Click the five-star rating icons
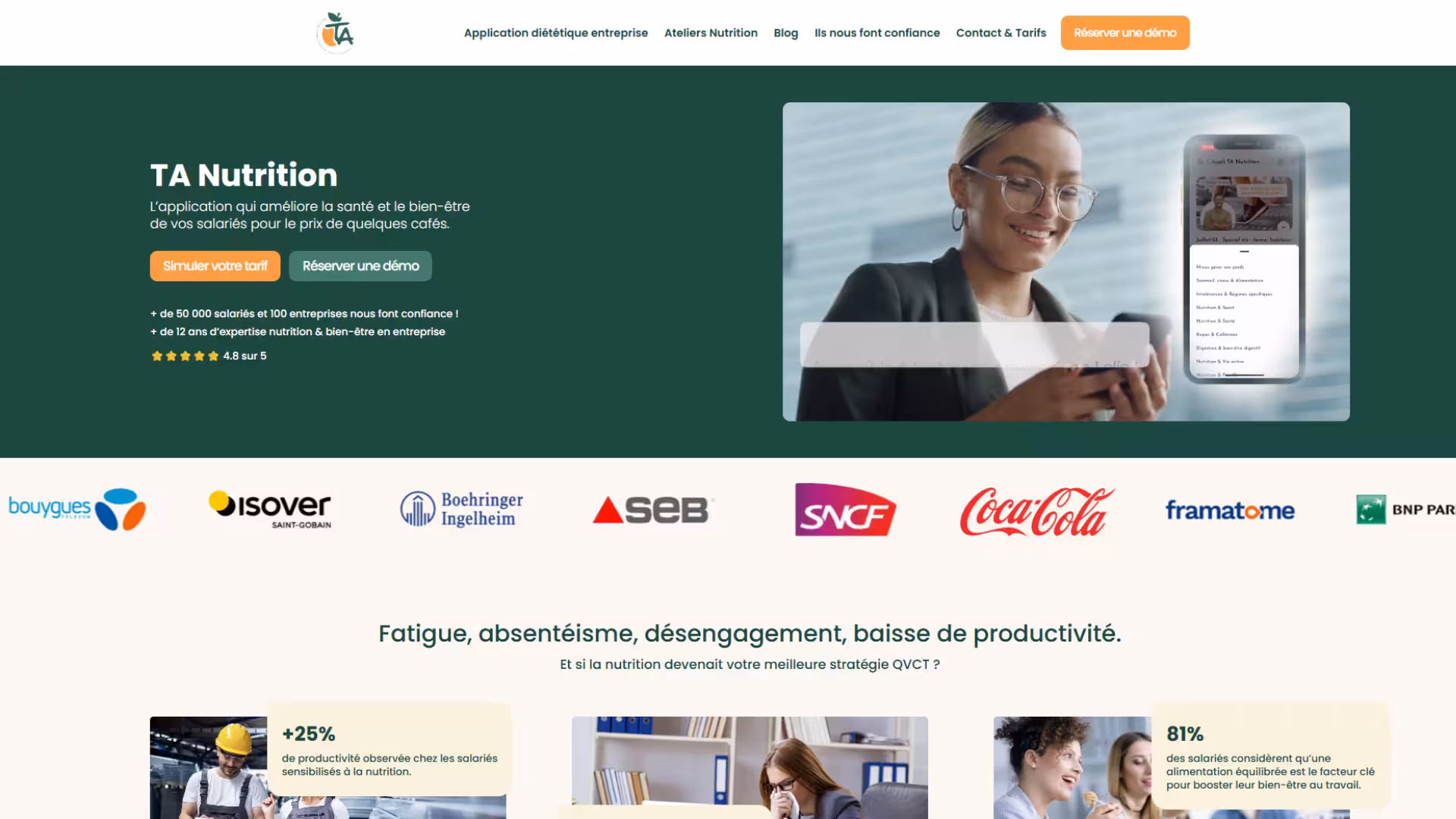 (185, 356)
